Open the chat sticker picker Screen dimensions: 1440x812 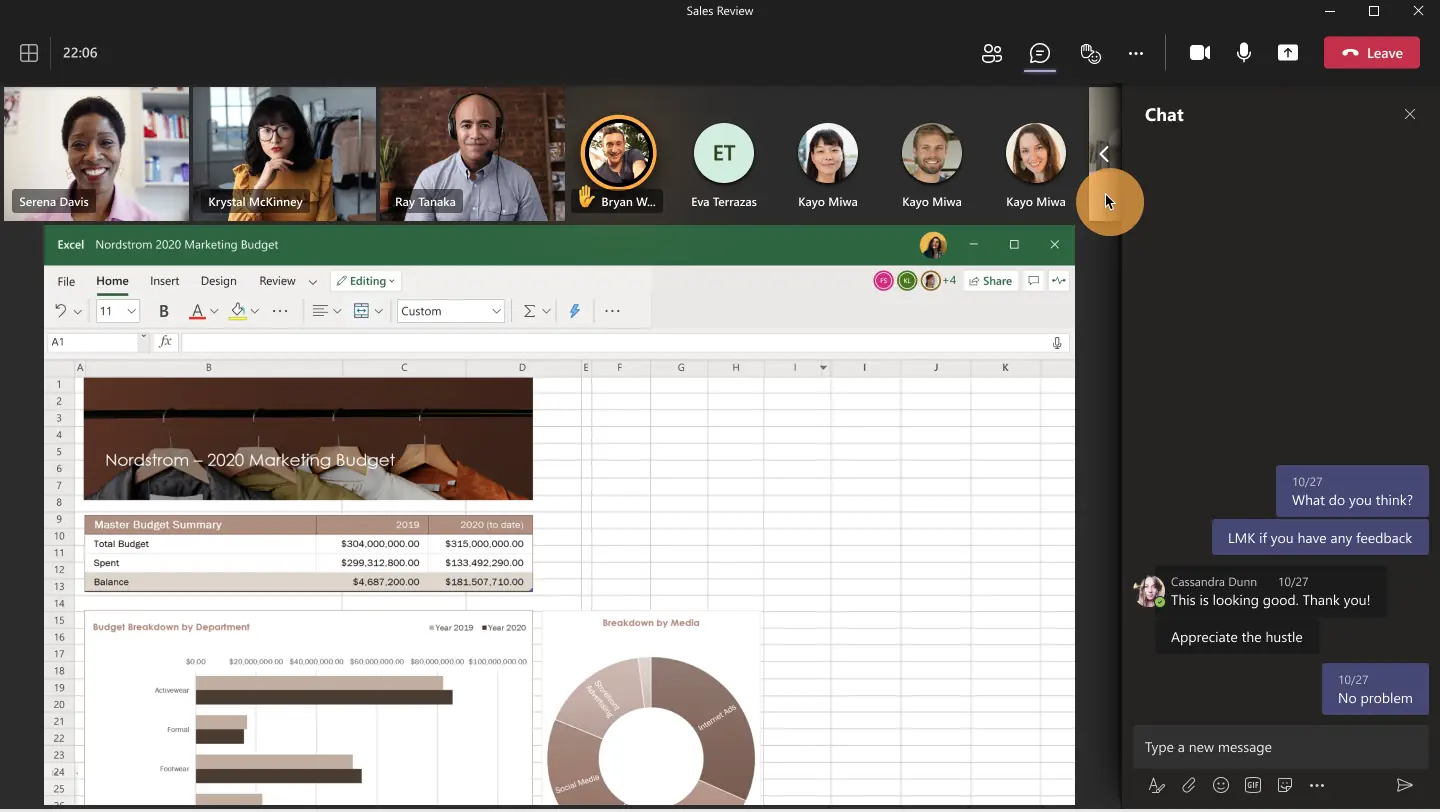(1284, 786)
